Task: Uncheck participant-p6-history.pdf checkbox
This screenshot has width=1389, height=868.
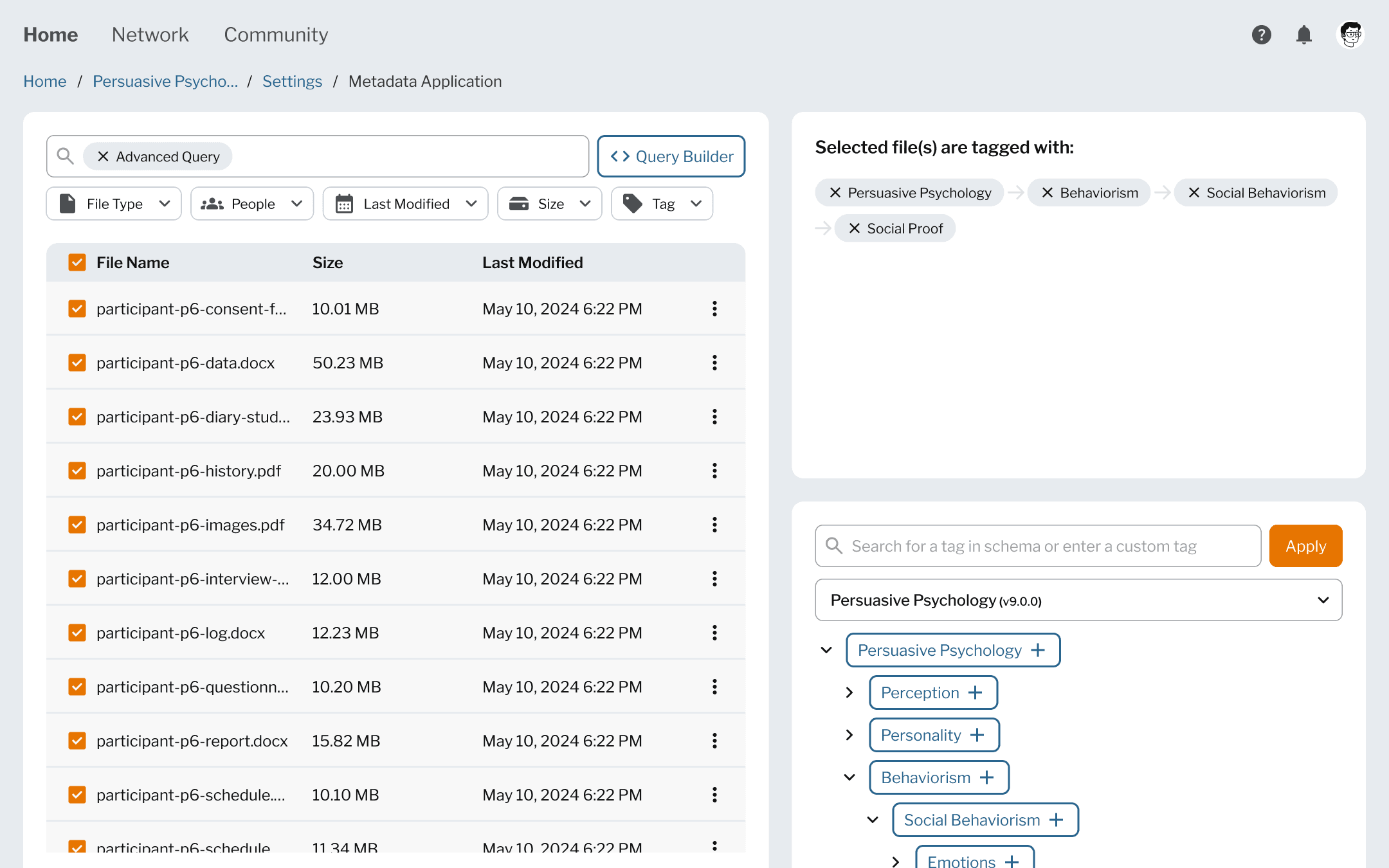Action: (x=77, y=471)
